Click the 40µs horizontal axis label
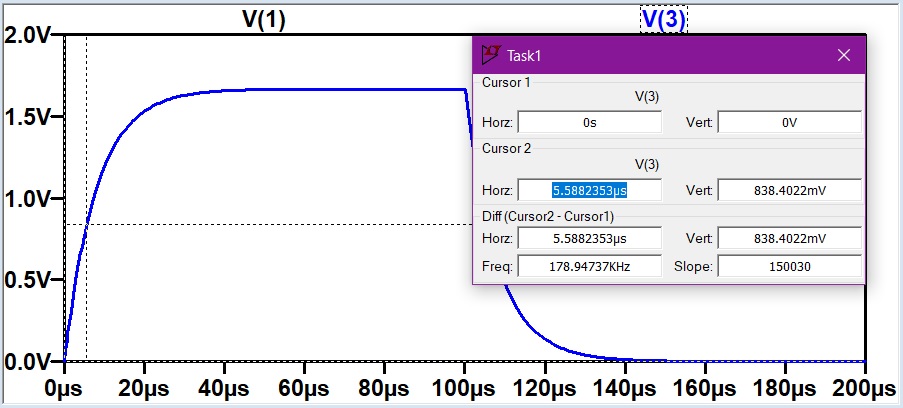Screen dimensions: 903x408 click(x=224, y=388)
